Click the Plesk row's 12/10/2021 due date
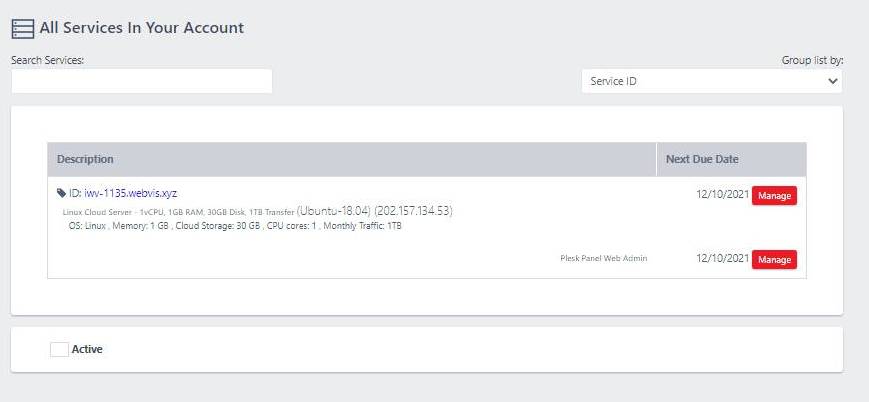The width and height of the screenshot is (869, 402). pyautogui.click(x=722, y=258)
